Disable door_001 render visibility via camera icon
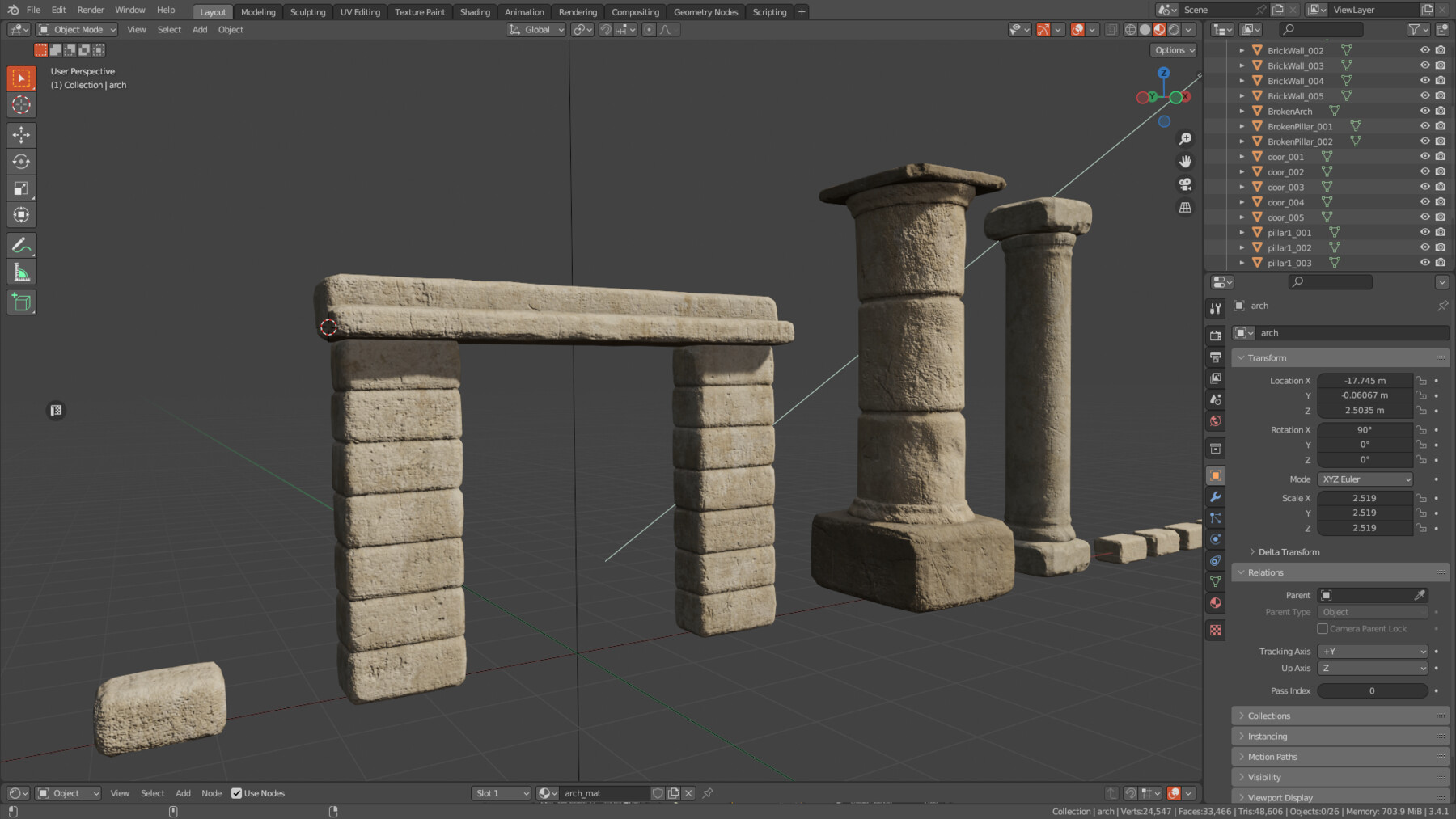 click(x=1441, y=156)
